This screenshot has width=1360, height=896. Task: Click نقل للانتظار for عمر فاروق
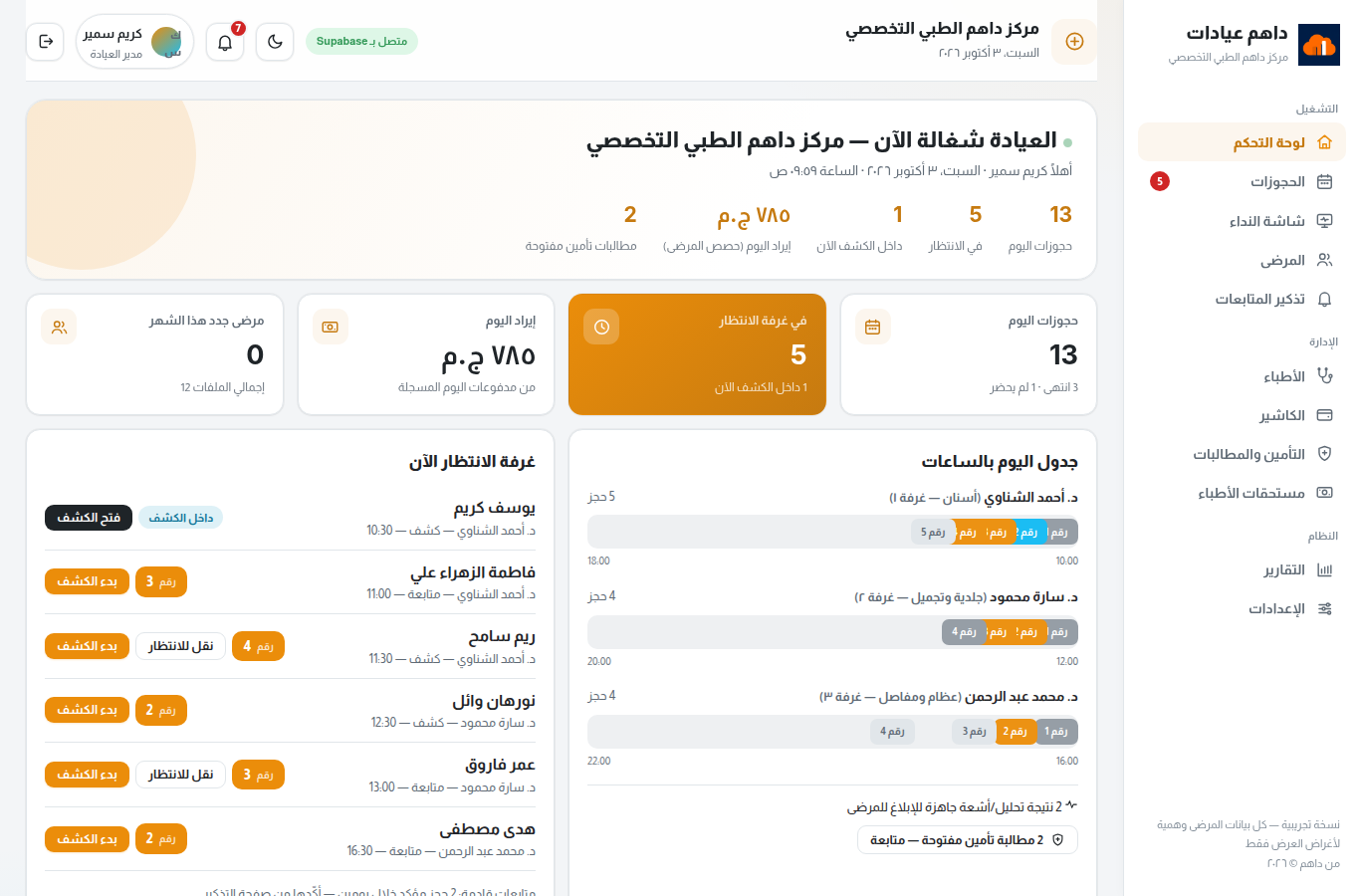click(181, 775)
